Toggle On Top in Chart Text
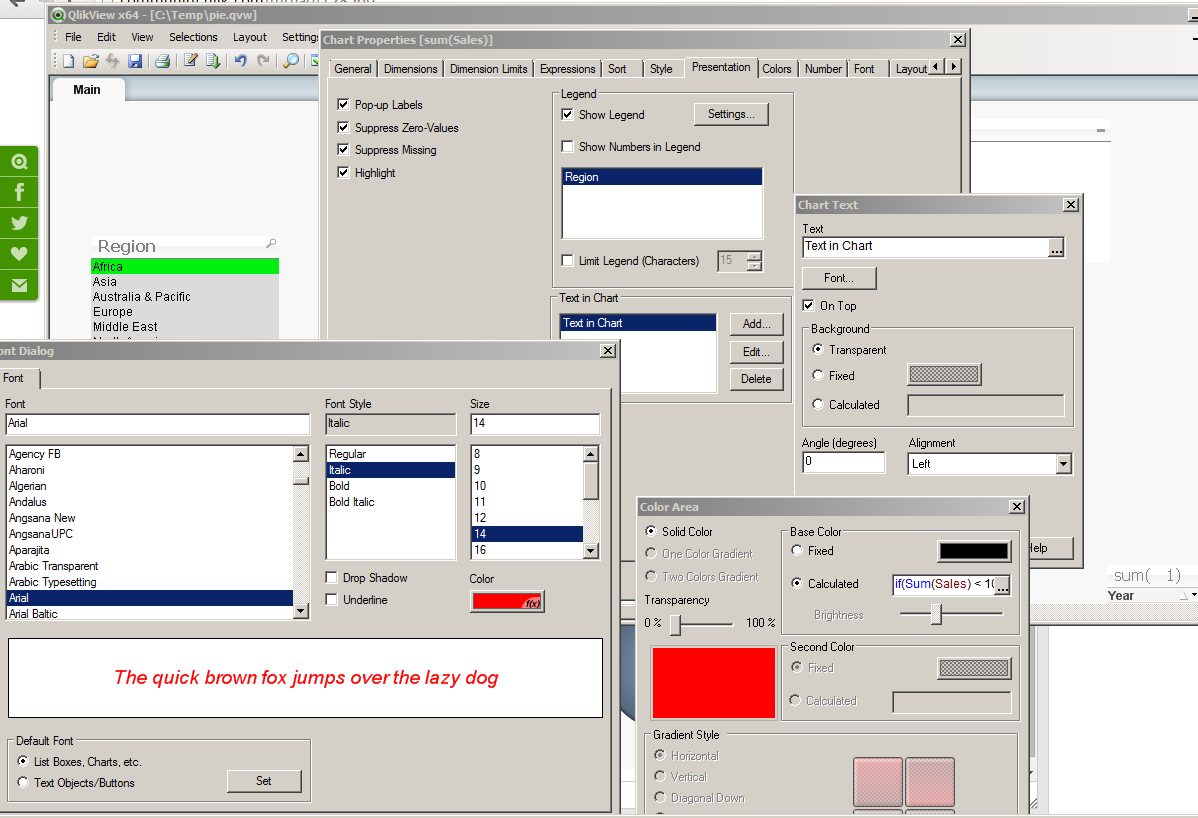 point(808,306)
